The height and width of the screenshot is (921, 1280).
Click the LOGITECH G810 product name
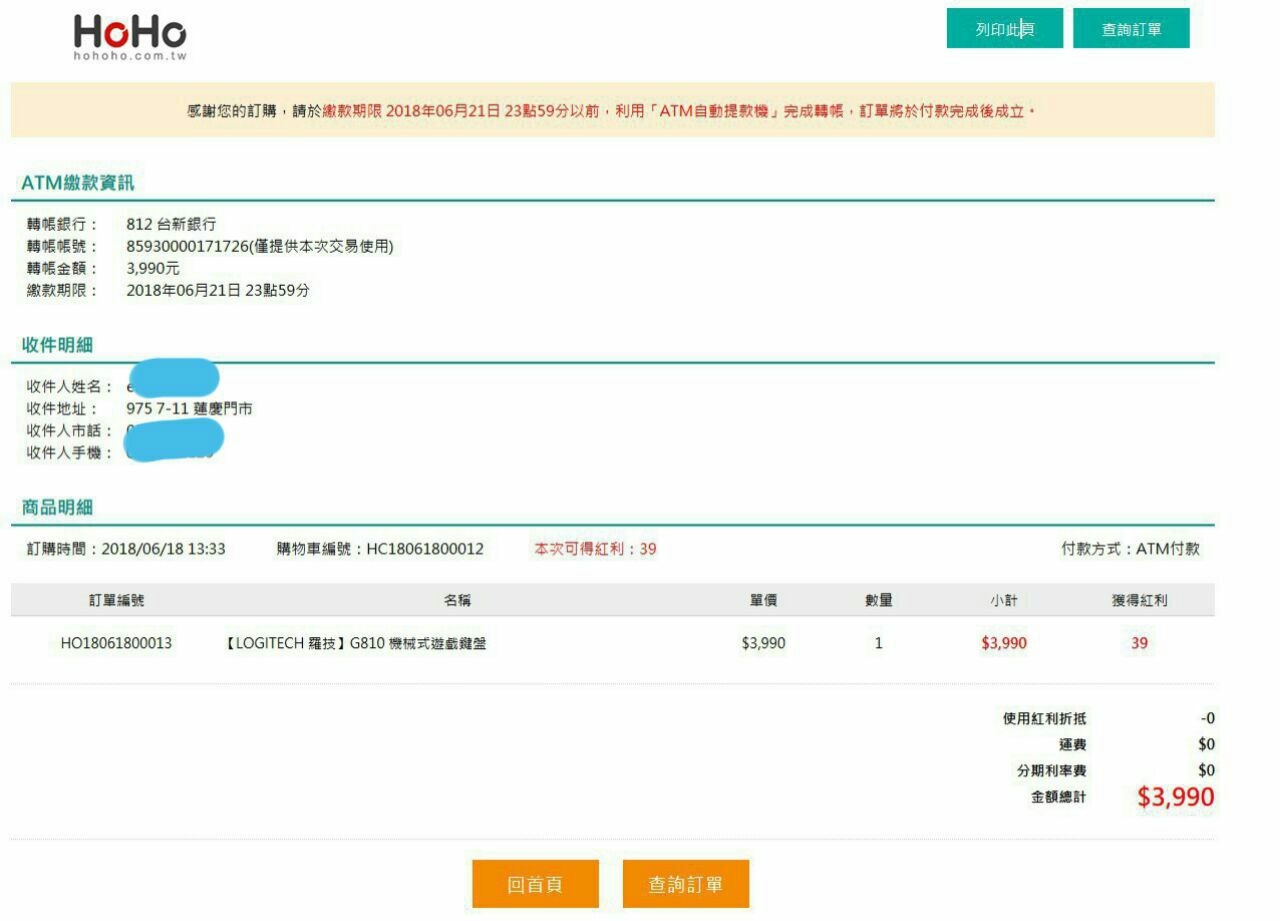click(351, 644)
